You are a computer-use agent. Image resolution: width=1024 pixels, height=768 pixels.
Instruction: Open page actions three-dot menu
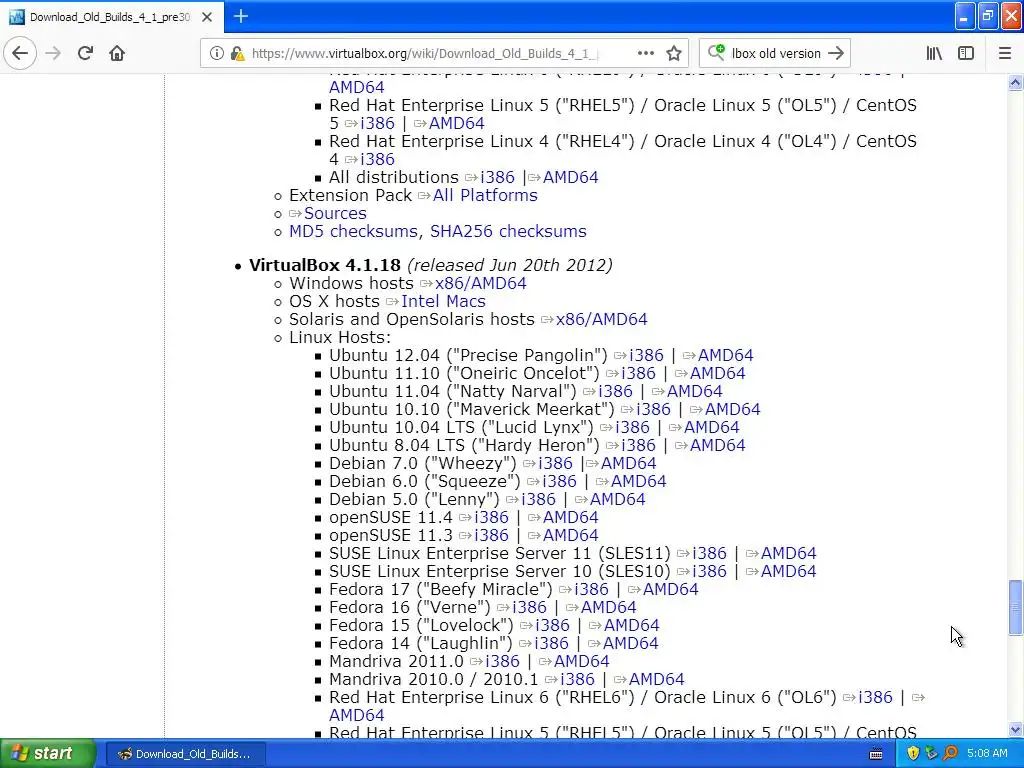(x=645, y=53)
